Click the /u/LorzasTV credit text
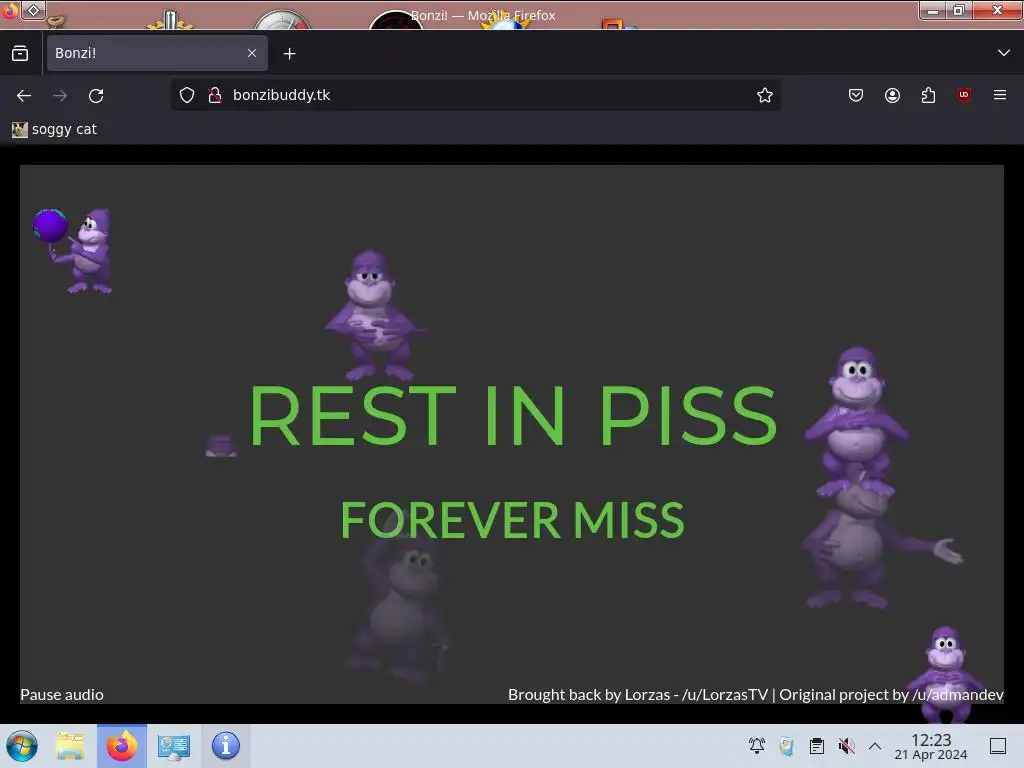This screenshot has height=768, width=1024. pos(725,694)
